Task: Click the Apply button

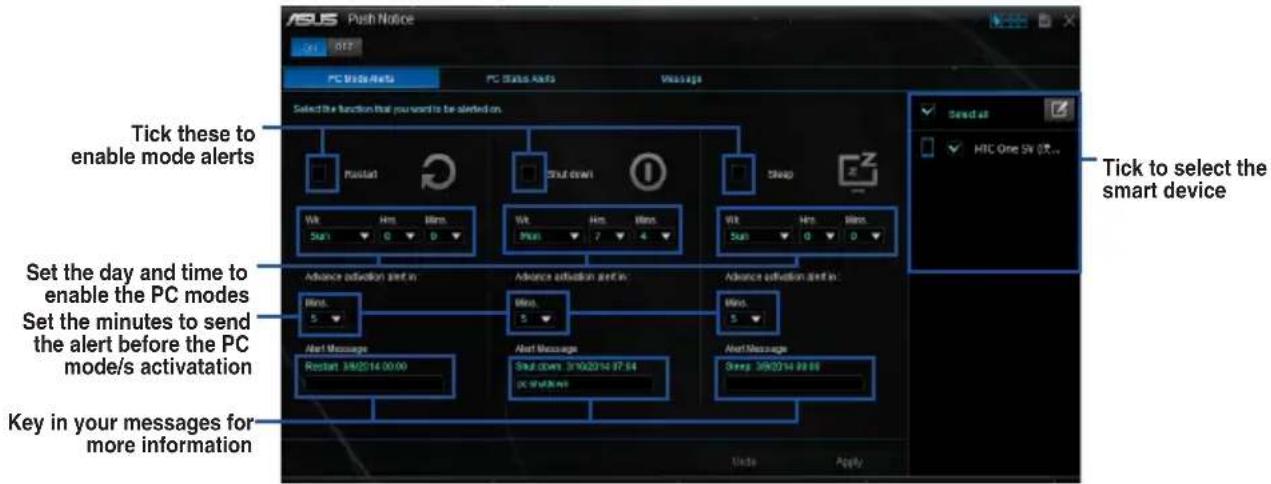Action: (850, 462)
